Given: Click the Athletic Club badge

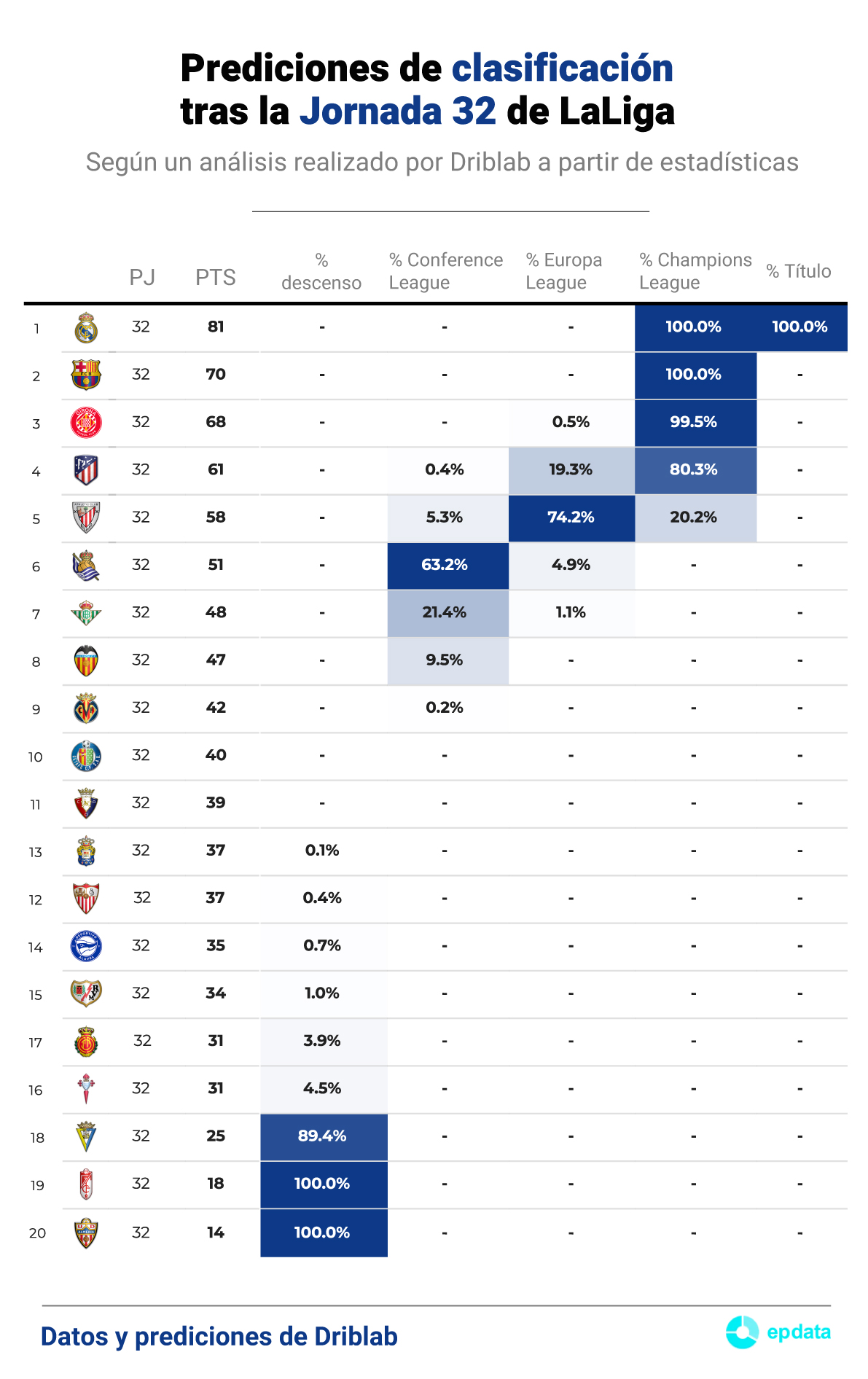Looking at the screenshot, I should 86,517.
